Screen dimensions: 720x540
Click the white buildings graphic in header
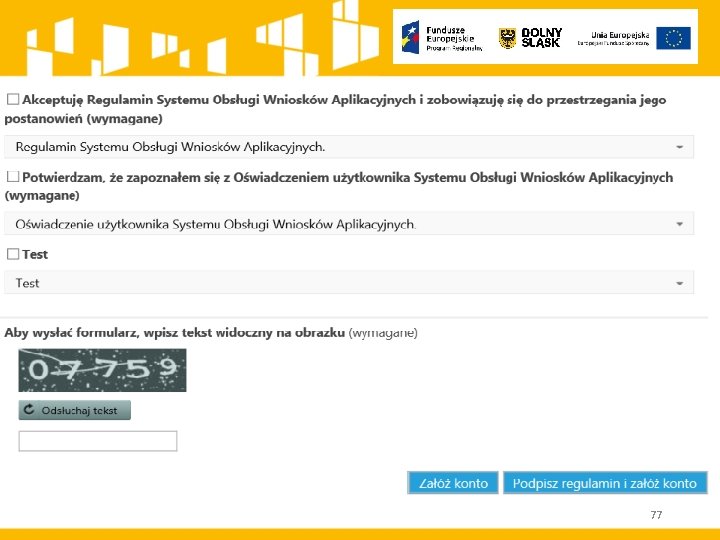pyautogui.click(x=202, y=39)
